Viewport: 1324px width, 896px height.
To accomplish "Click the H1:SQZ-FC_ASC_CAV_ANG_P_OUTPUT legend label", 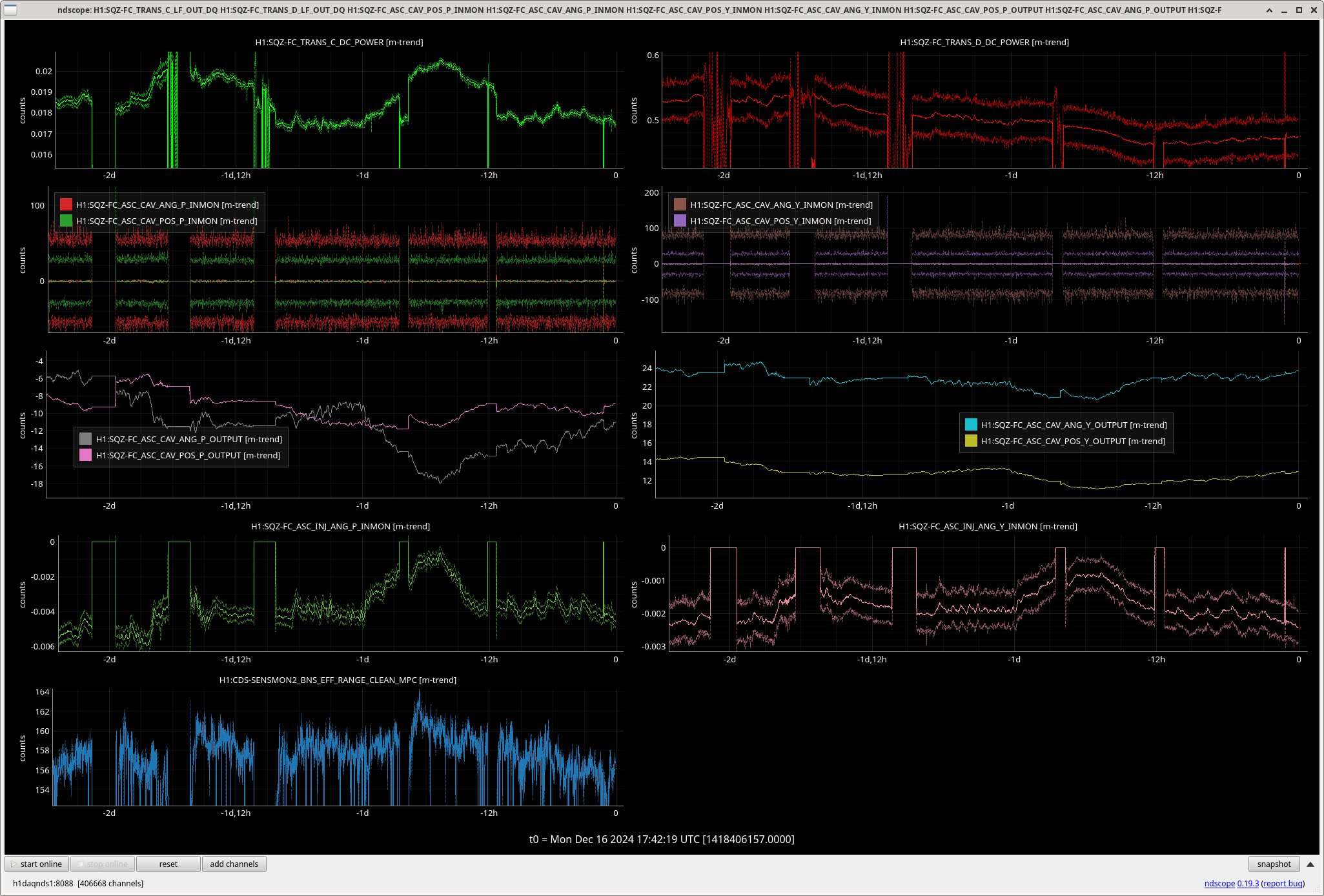I will tap(189, 439).
